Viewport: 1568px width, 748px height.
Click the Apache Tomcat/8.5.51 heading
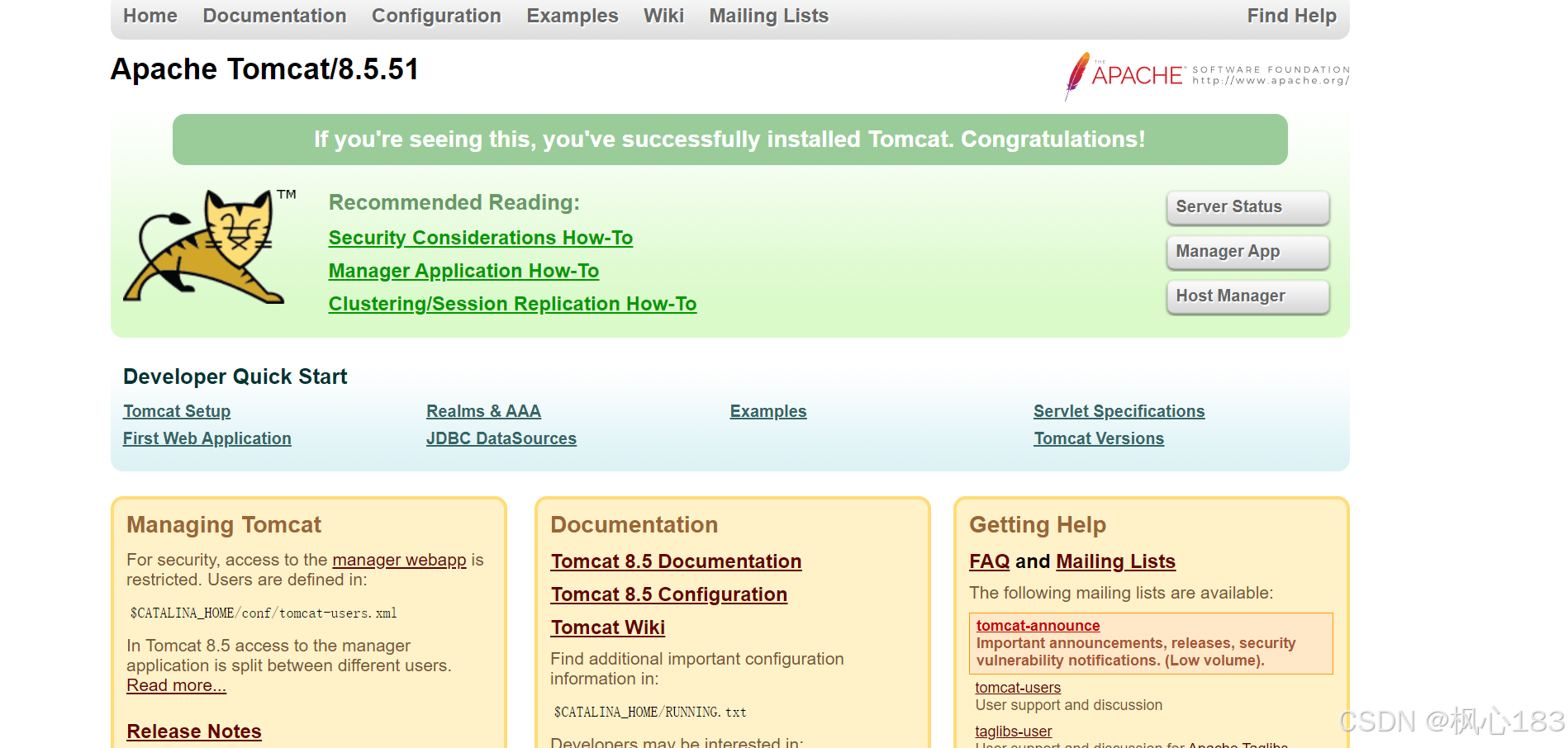click(265, 69)
